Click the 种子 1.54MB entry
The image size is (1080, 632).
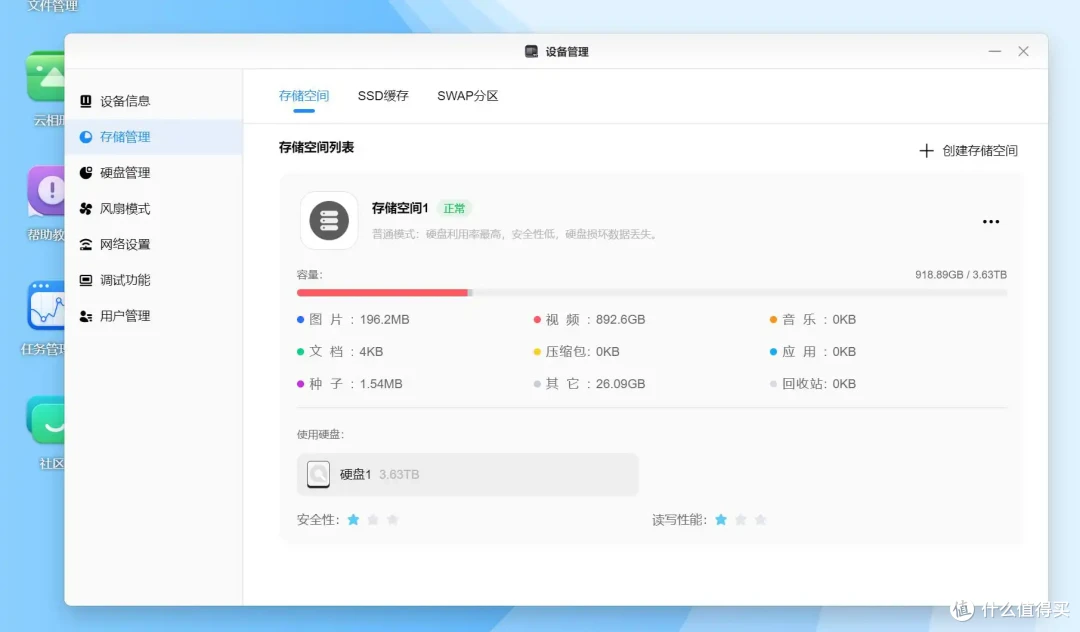coord(350,384)
